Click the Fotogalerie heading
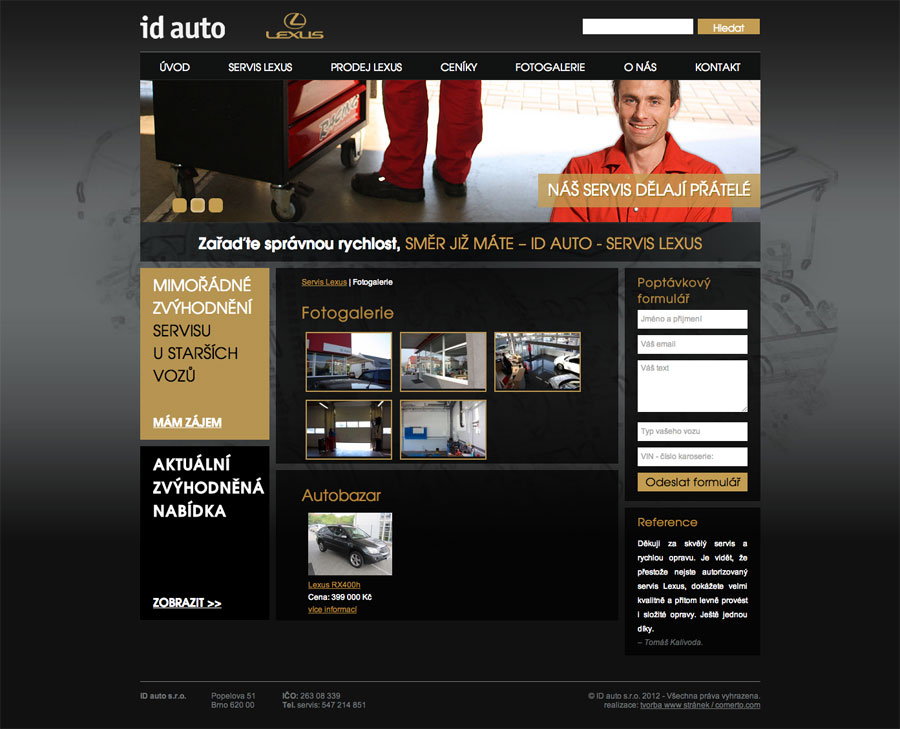 pos(347,313)
